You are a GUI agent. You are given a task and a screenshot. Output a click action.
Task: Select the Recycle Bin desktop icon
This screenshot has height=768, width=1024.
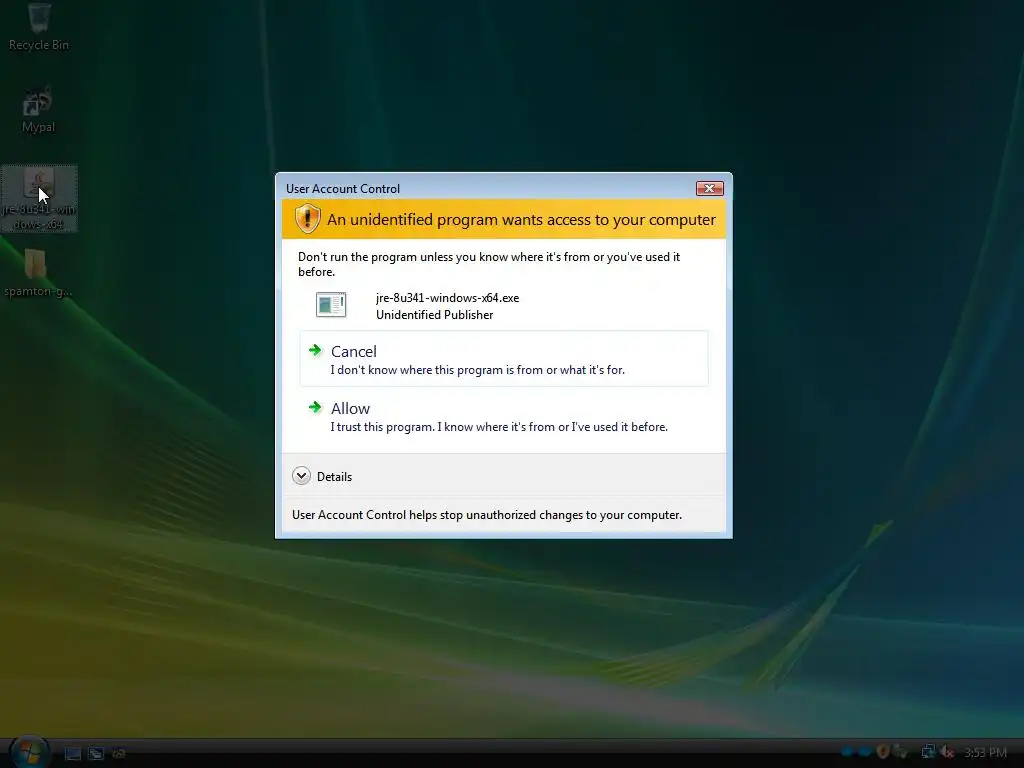point(39,27)
